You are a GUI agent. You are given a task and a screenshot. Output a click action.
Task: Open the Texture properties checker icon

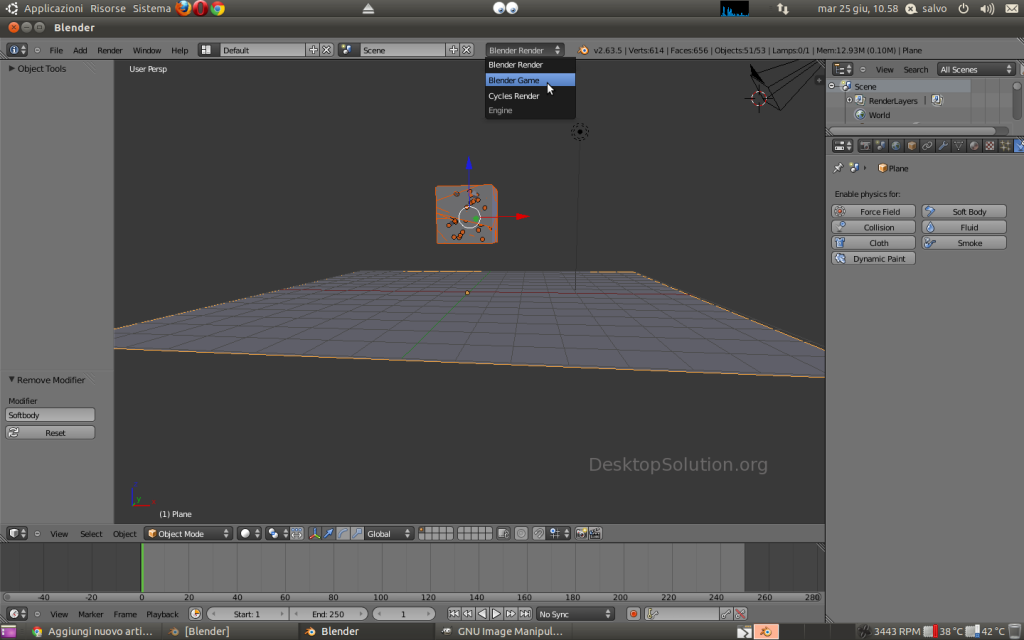coord(990,146)
